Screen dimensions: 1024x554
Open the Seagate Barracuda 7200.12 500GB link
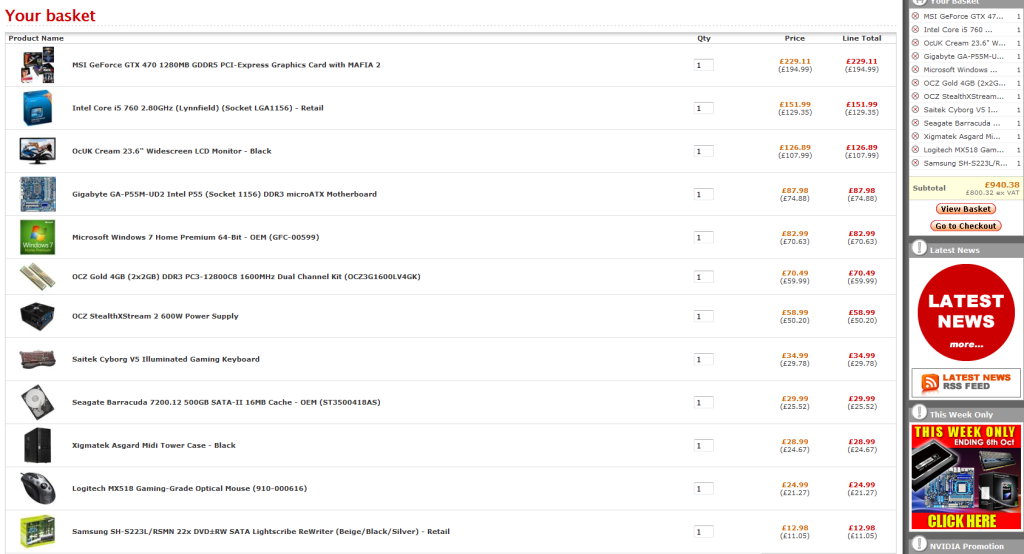(226, 402)
